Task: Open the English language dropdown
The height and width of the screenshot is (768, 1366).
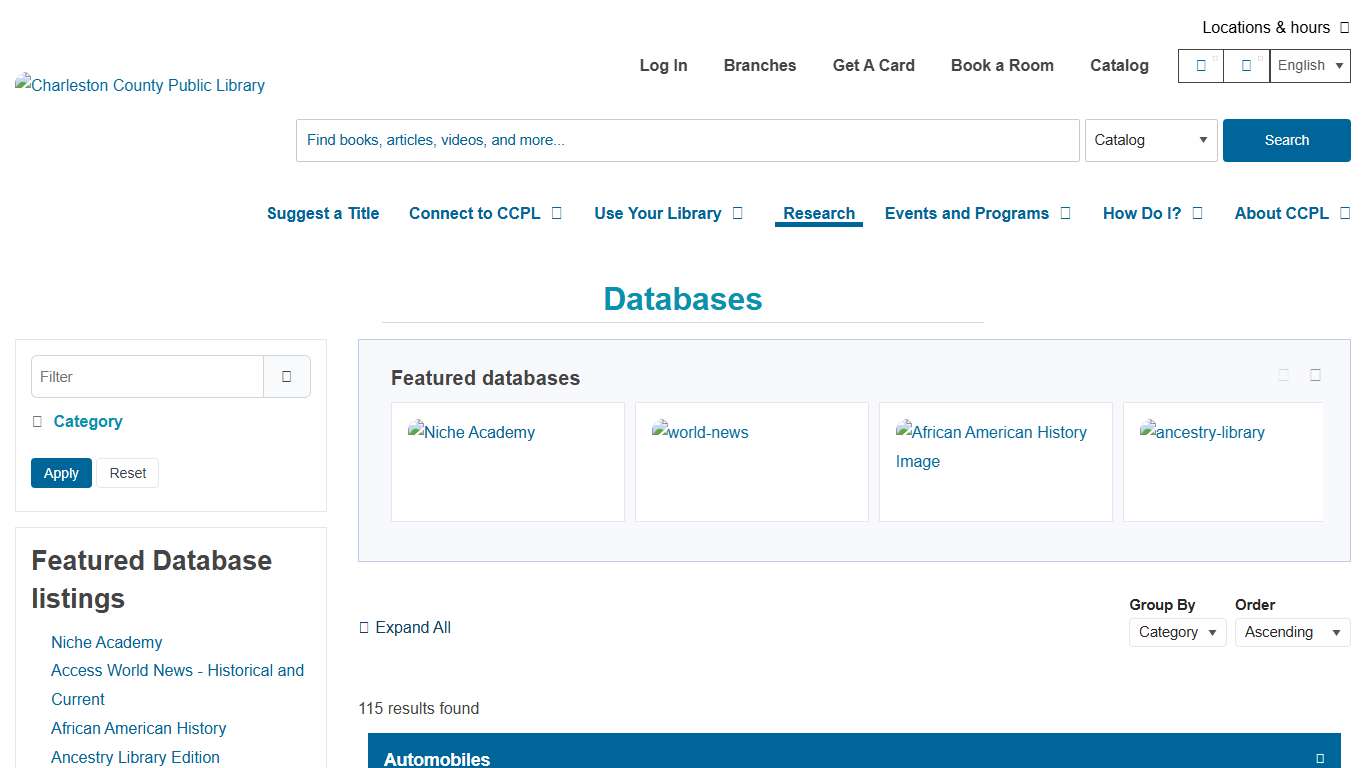Action: click(1309, 65)
